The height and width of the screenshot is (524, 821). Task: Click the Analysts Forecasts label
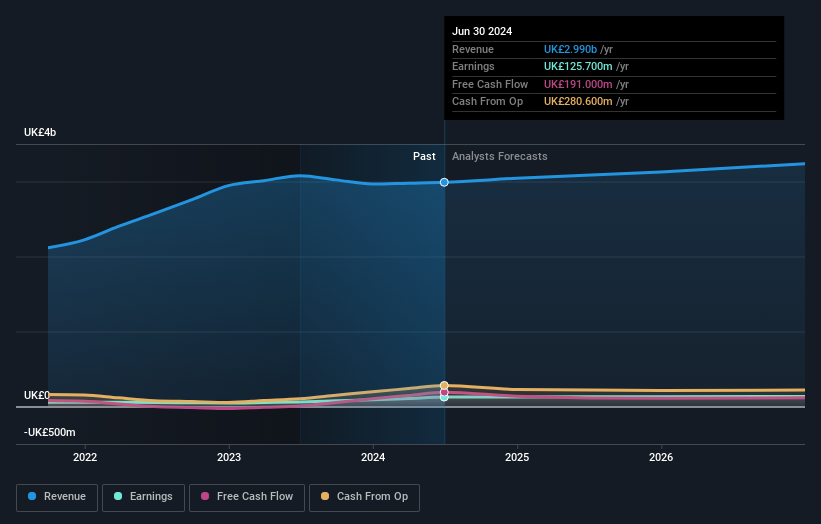point(500,156)
